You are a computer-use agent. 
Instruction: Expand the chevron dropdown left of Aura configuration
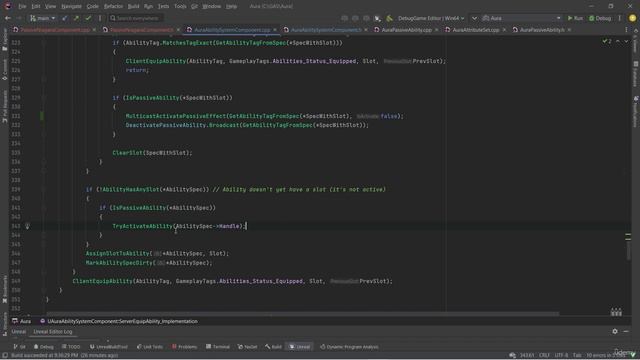coord(474,18)
